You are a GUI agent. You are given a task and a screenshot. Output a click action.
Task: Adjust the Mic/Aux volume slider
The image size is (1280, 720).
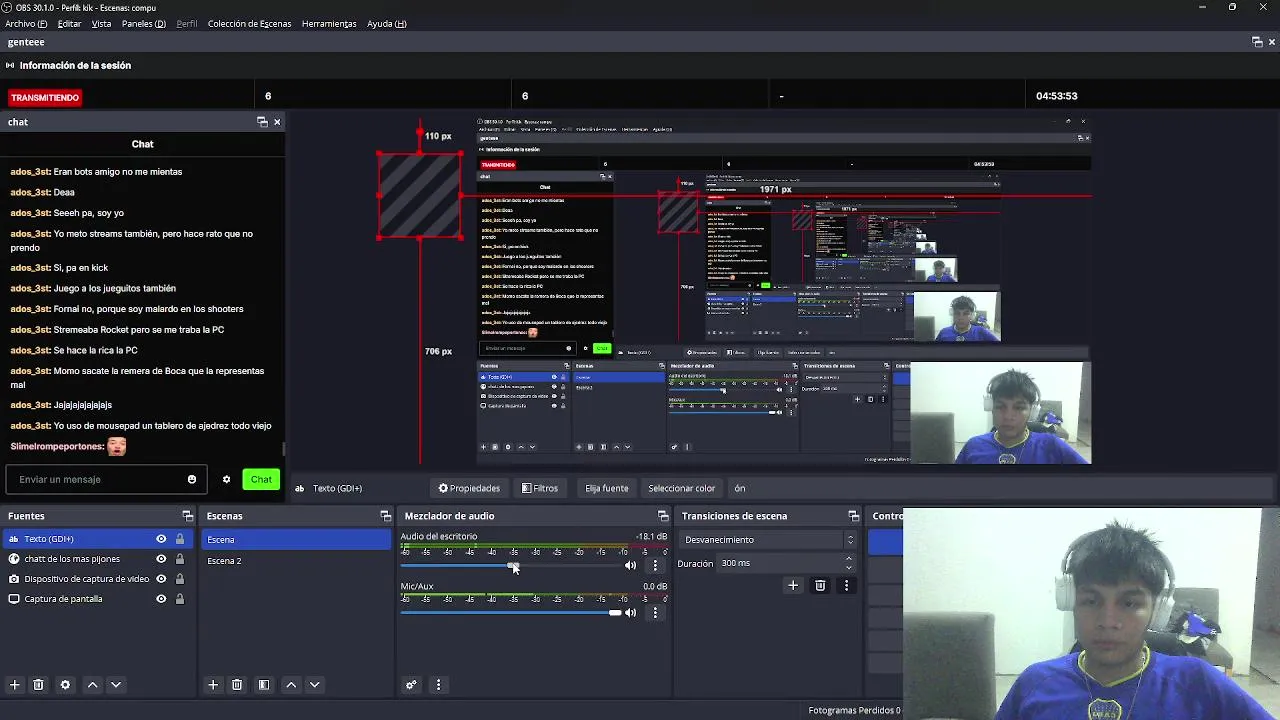coord(511,612)
